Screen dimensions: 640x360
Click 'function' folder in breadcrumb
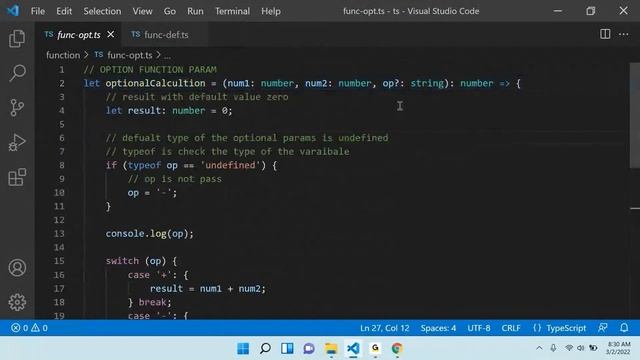(x=63, y=55)
